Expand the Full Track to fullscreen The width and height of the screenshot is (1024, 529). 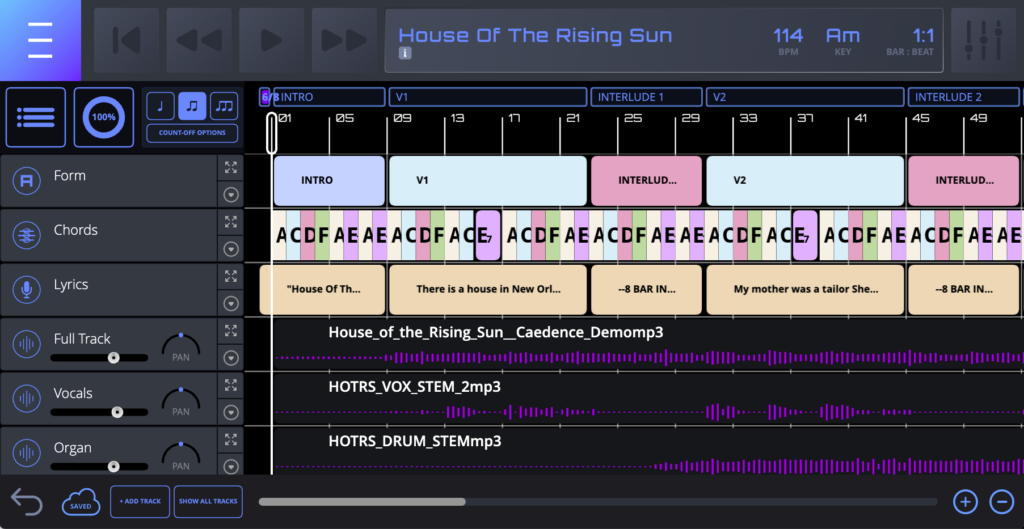[x=231, y=330]
